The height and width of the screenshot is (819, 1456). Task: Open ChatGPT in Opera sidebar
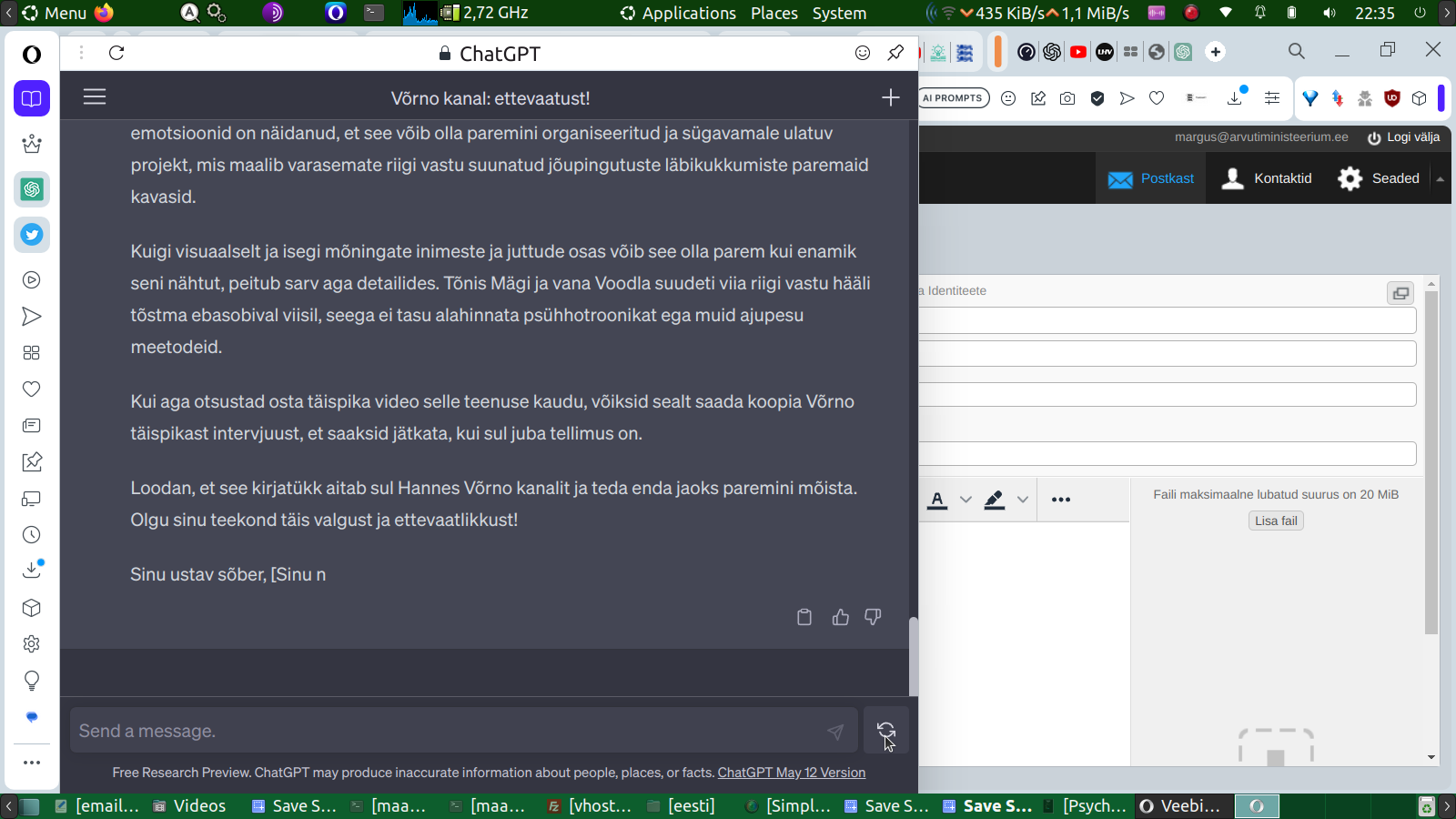tap(32, 189)
